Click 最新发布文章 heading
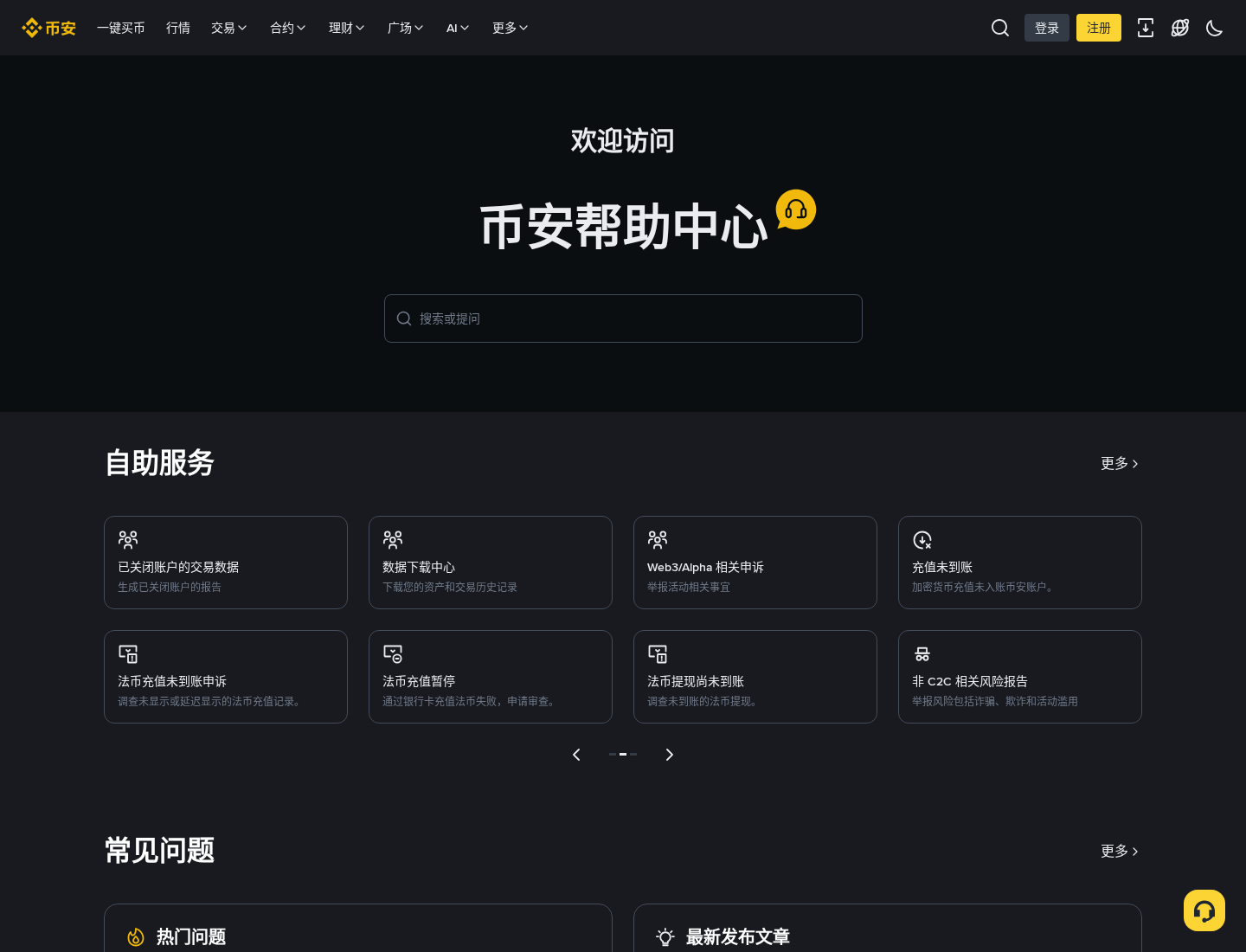The width and height of the screenshot is (1246, 952). tap(738, 937)
